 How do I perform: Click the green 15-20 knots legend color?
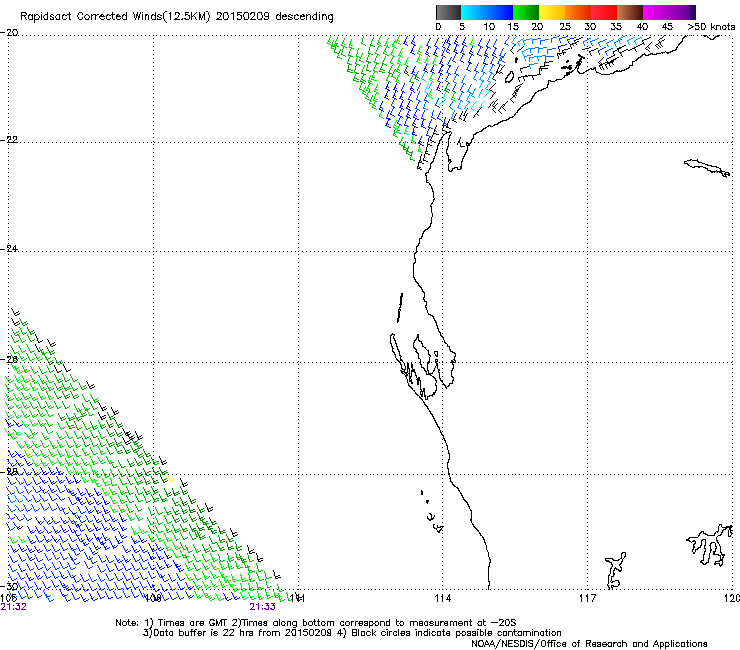526,12
